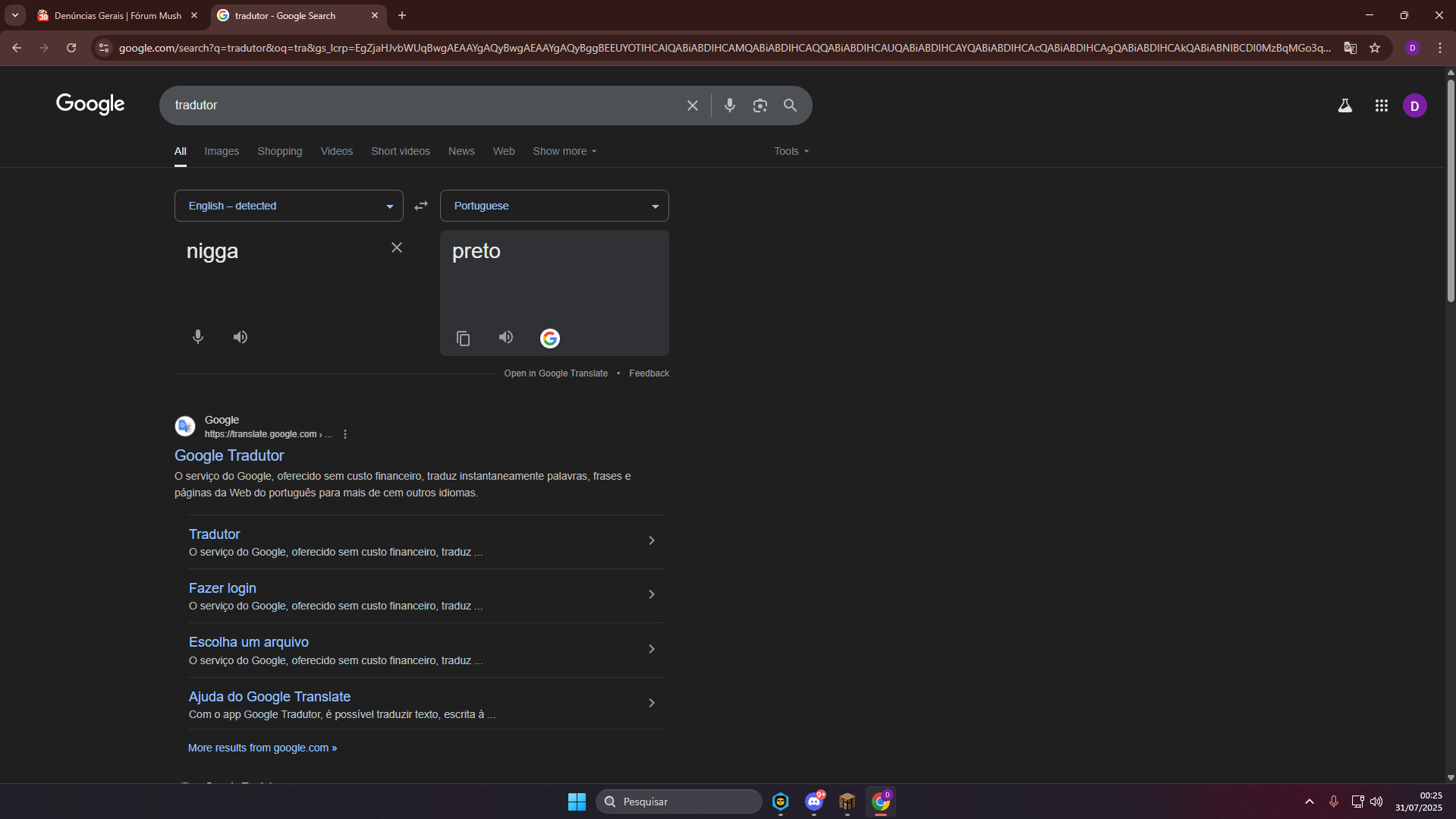
Task: Copy the translated text
Action: (x=463, y=338)
